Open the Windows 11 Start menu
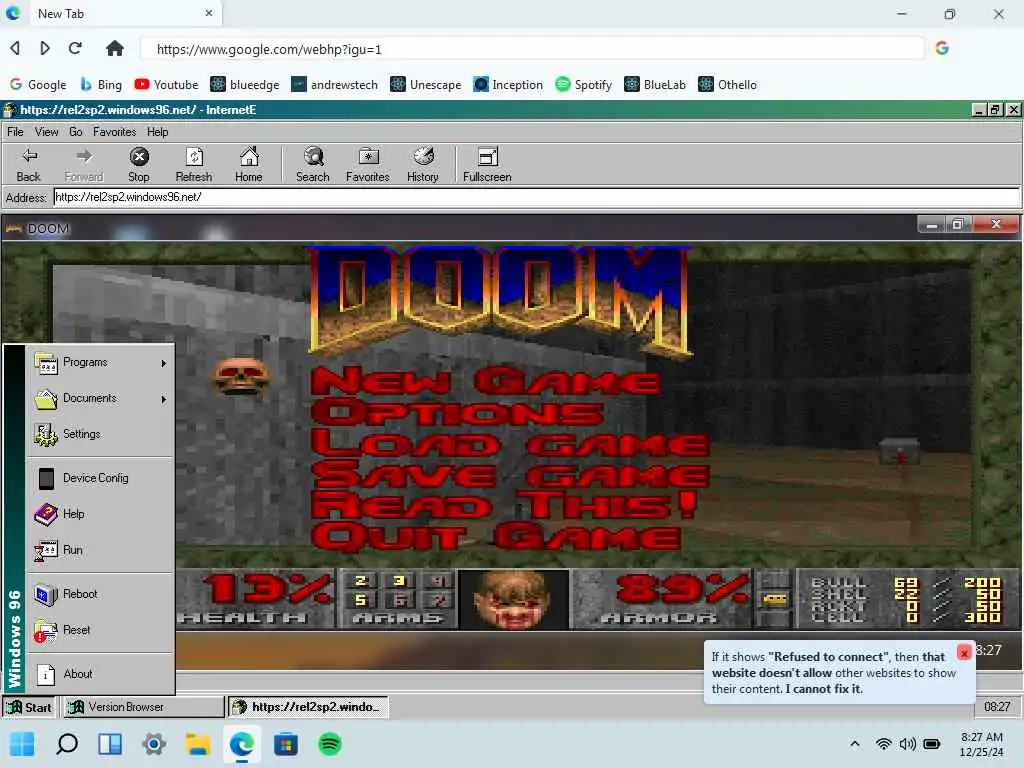Screen dimensions: 1024x768 point(22,744)
